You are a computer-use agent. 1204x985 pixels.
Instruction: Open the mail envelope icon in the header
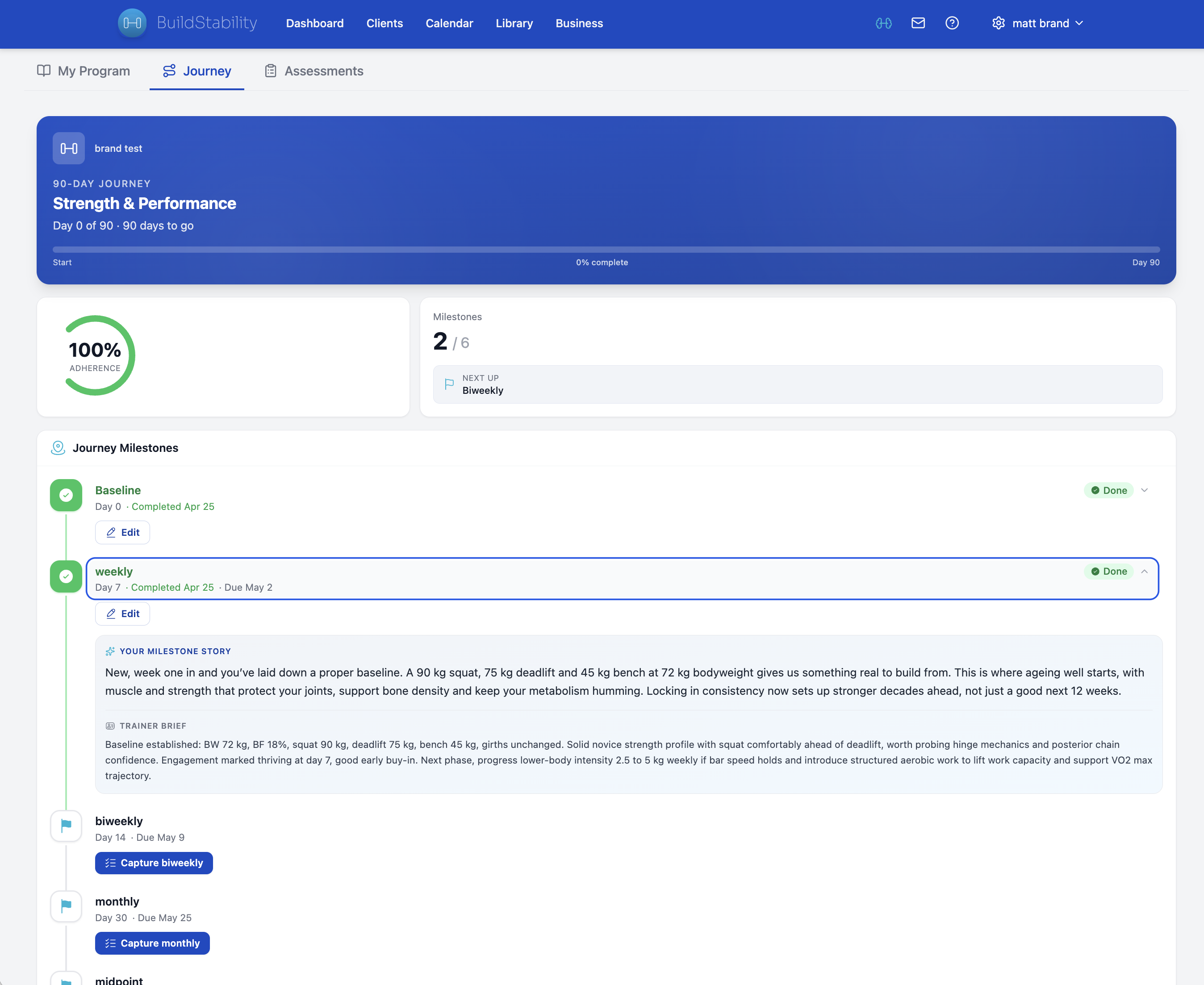click(x=918, y=23)
